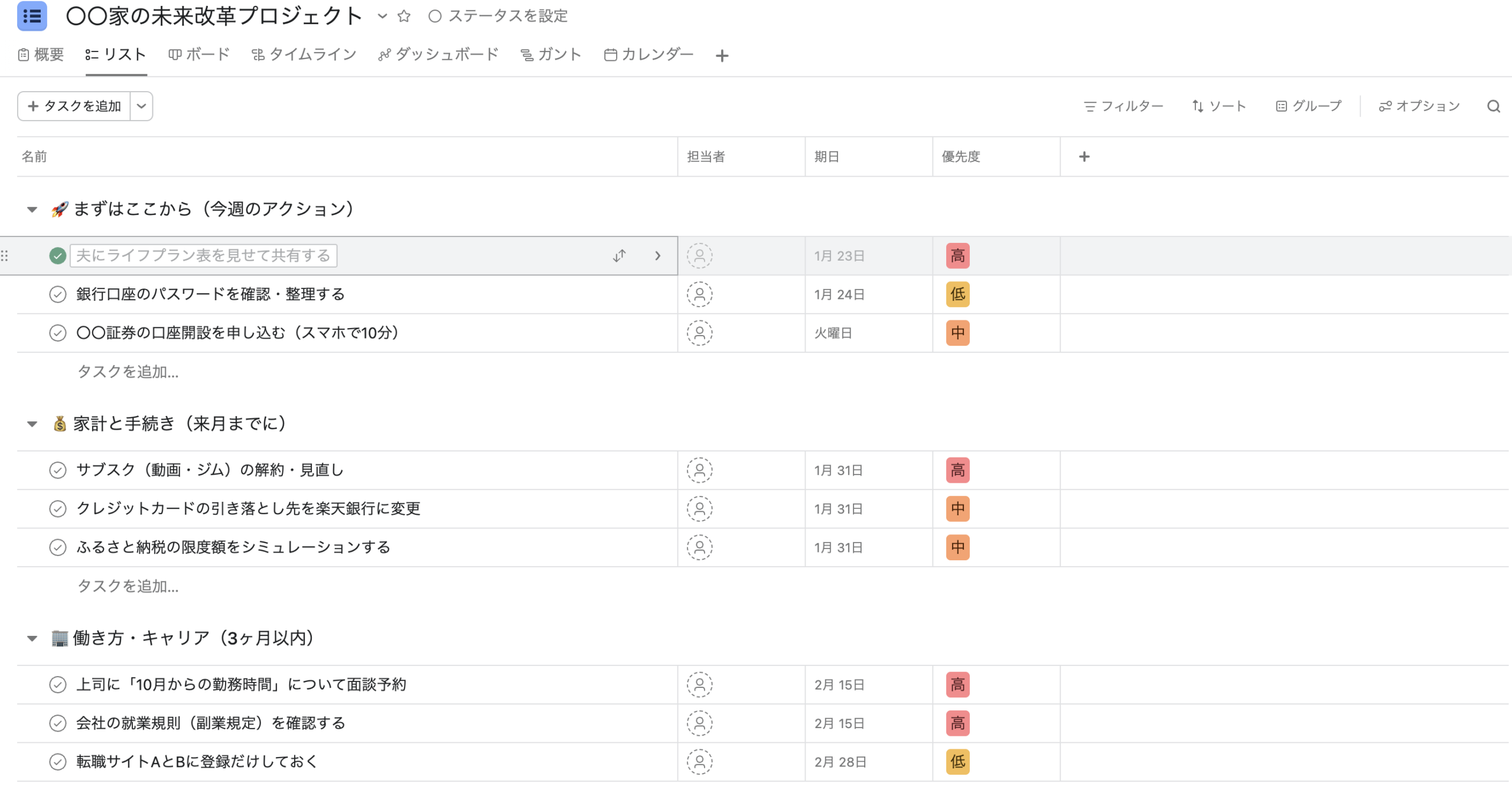Click subtask icon on 夫にライフプラン表 row
Viewport: 1512px width, 786px height.
tap(619, 256)
